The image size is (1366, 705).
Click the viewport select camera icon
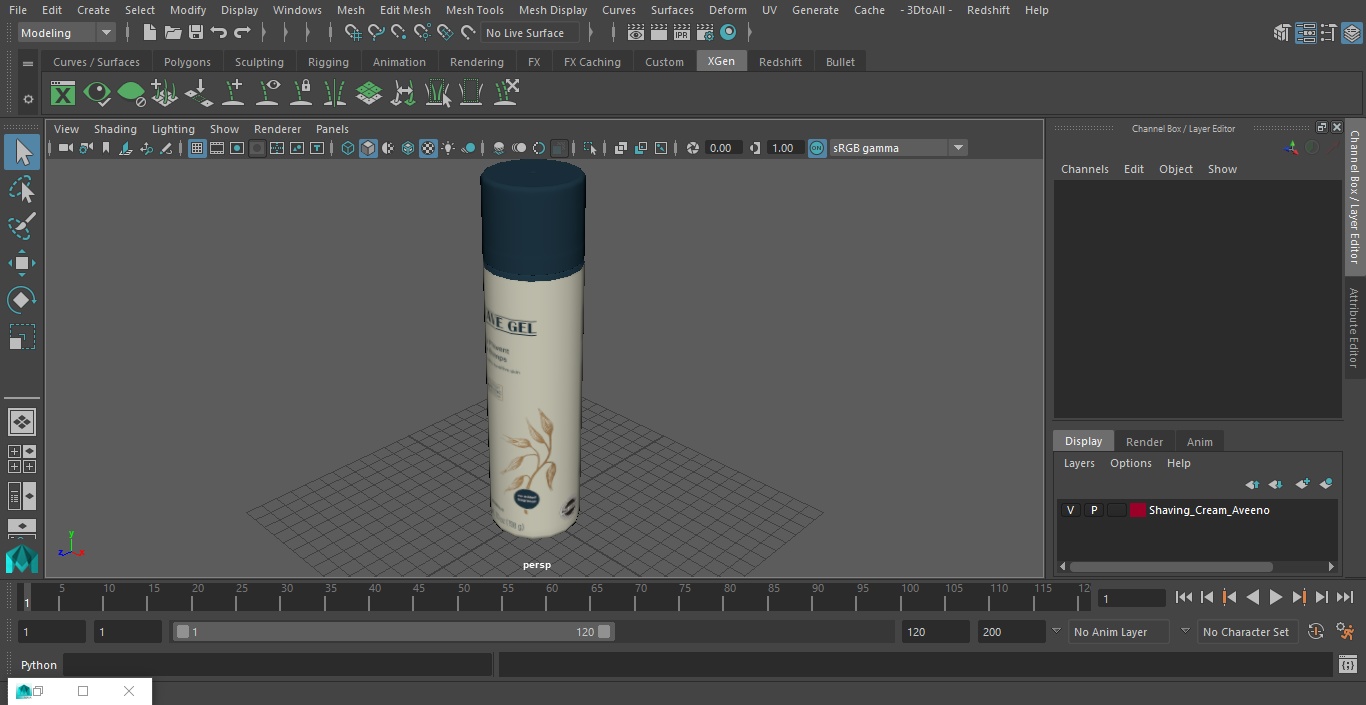[65, 148]
